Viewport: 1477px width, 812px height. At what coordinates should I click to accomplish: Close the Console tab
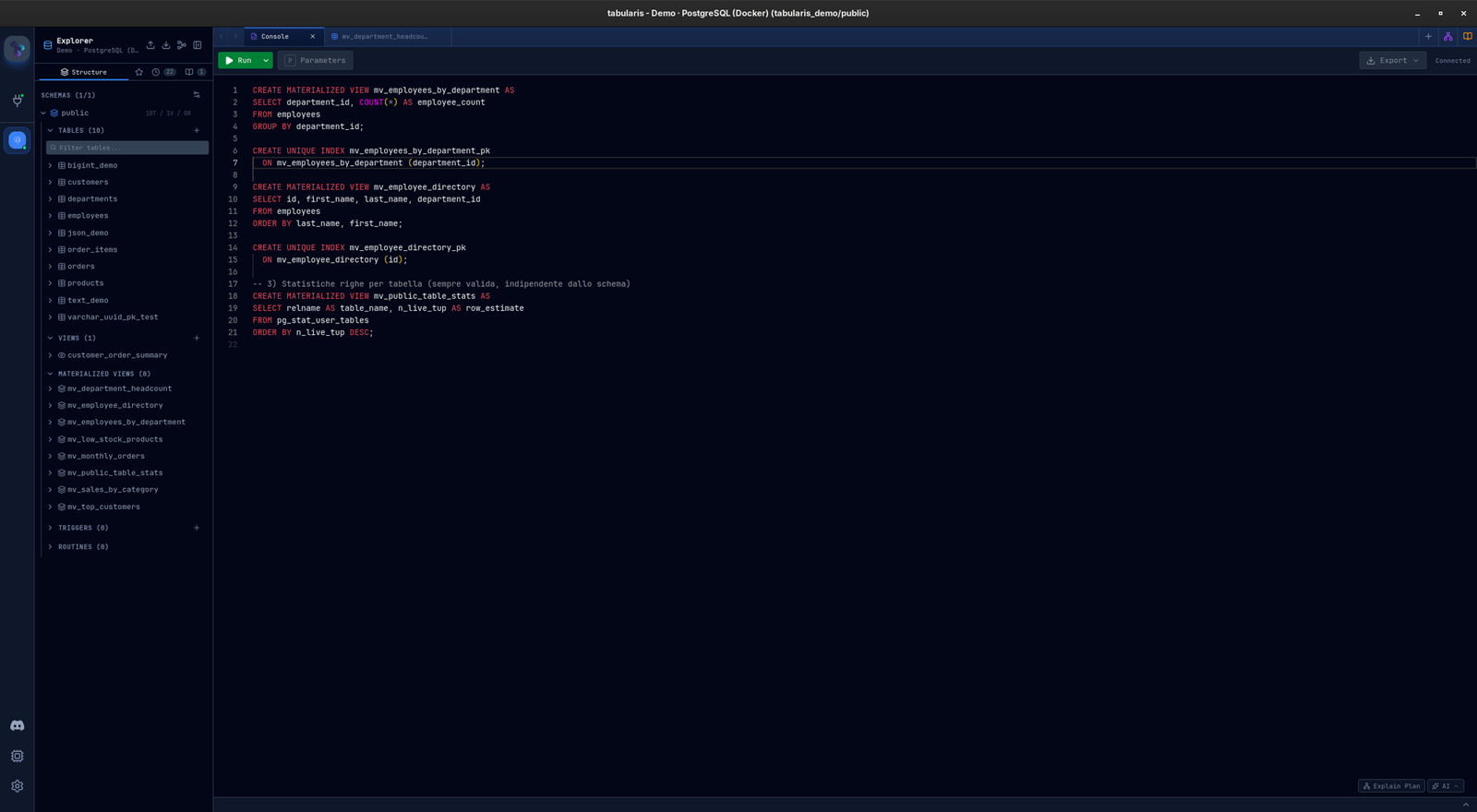[x=312, y=36]
